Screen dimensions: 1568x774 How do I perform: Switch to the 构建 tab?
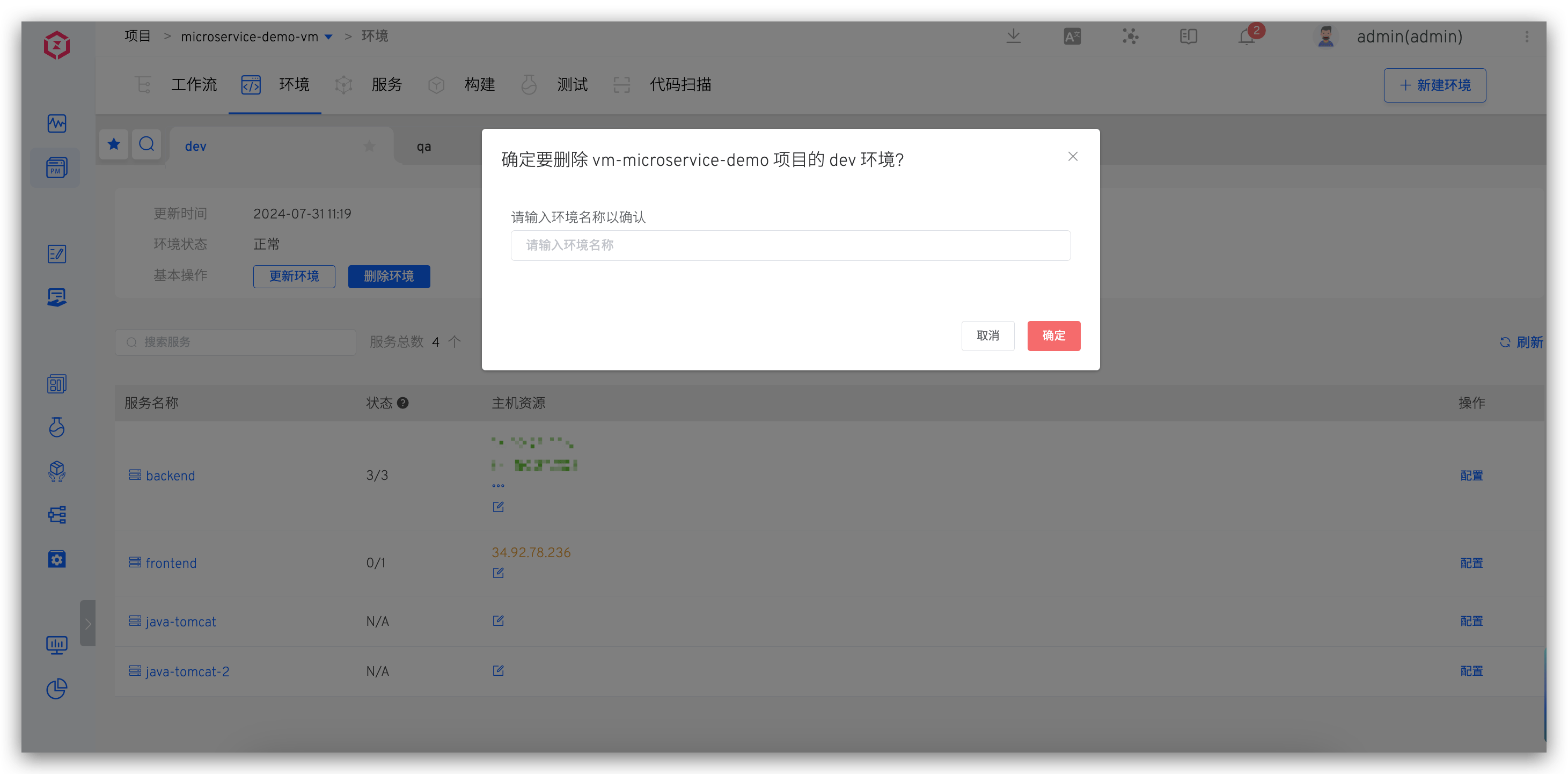(x=480, y=85)
